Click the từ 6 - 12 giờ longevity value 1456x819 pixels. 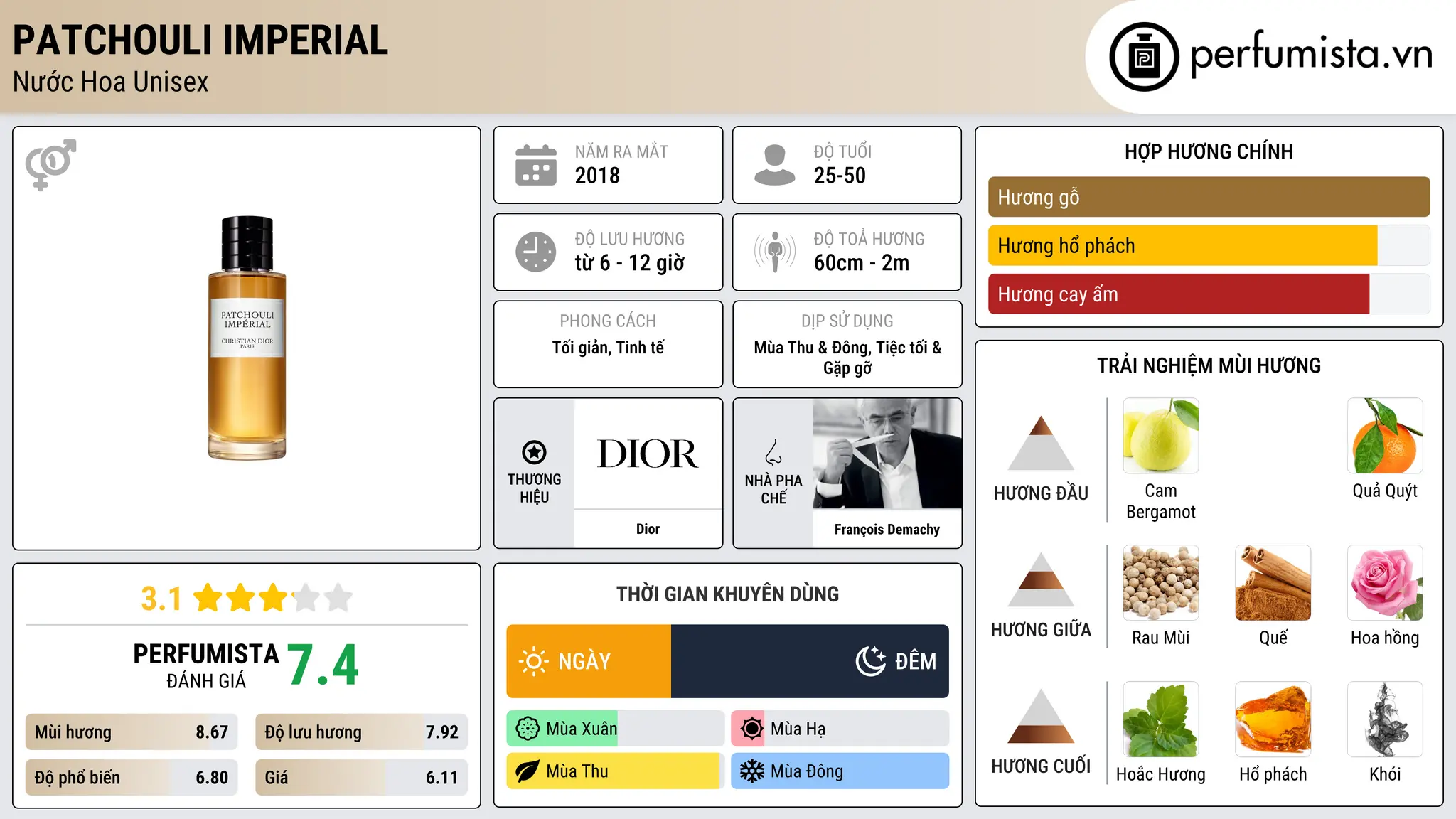(630, 263)
